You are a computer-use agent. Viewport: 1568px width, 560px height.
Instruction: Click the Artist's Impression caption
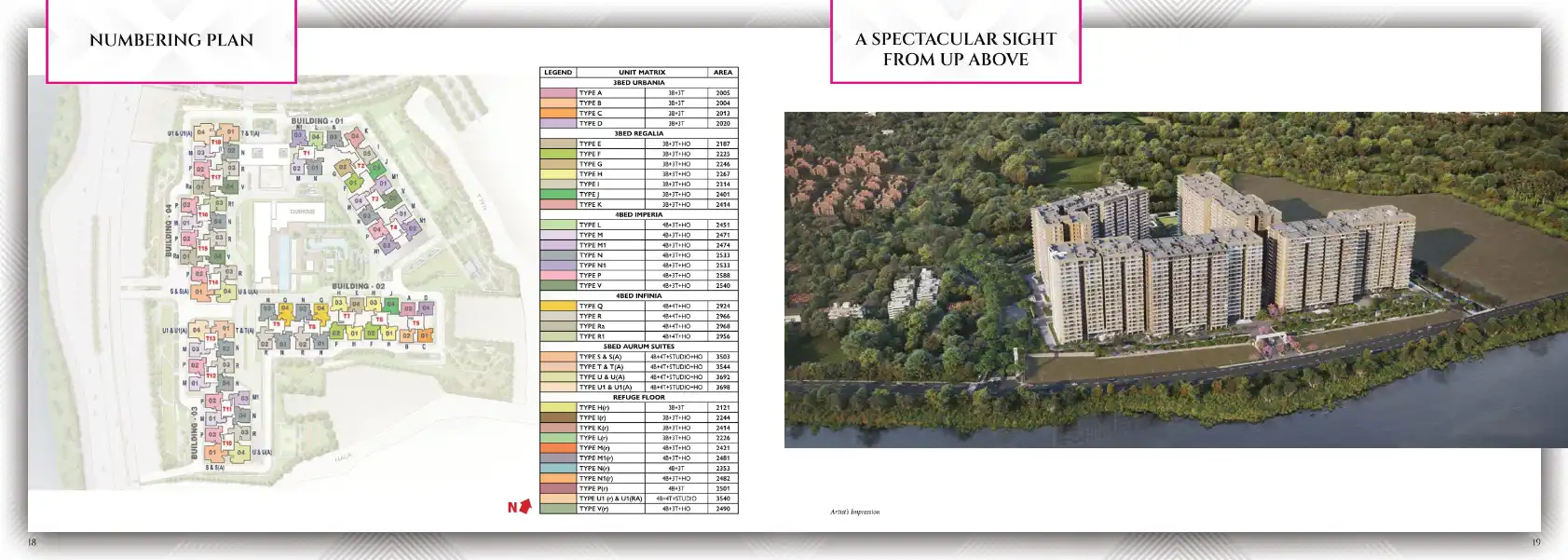click(x=854, y=512)
